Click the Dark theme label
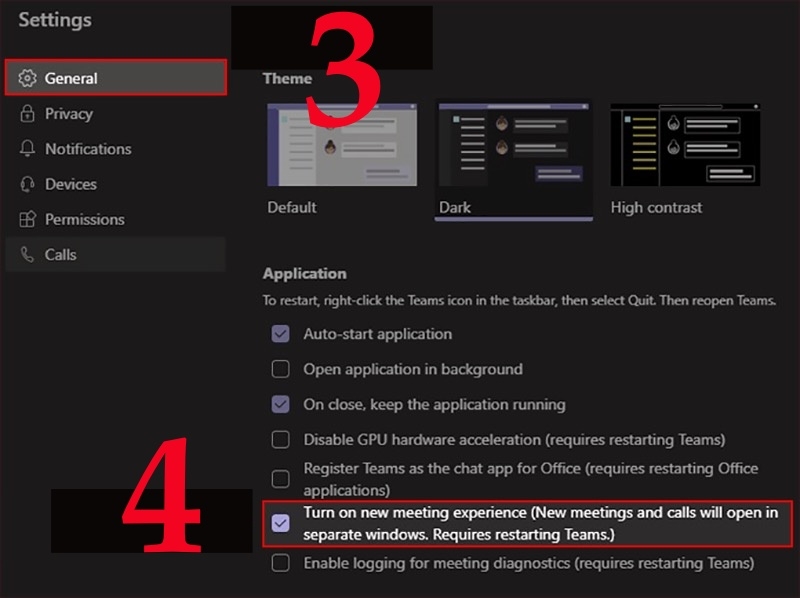 click(x=455, y=207)
